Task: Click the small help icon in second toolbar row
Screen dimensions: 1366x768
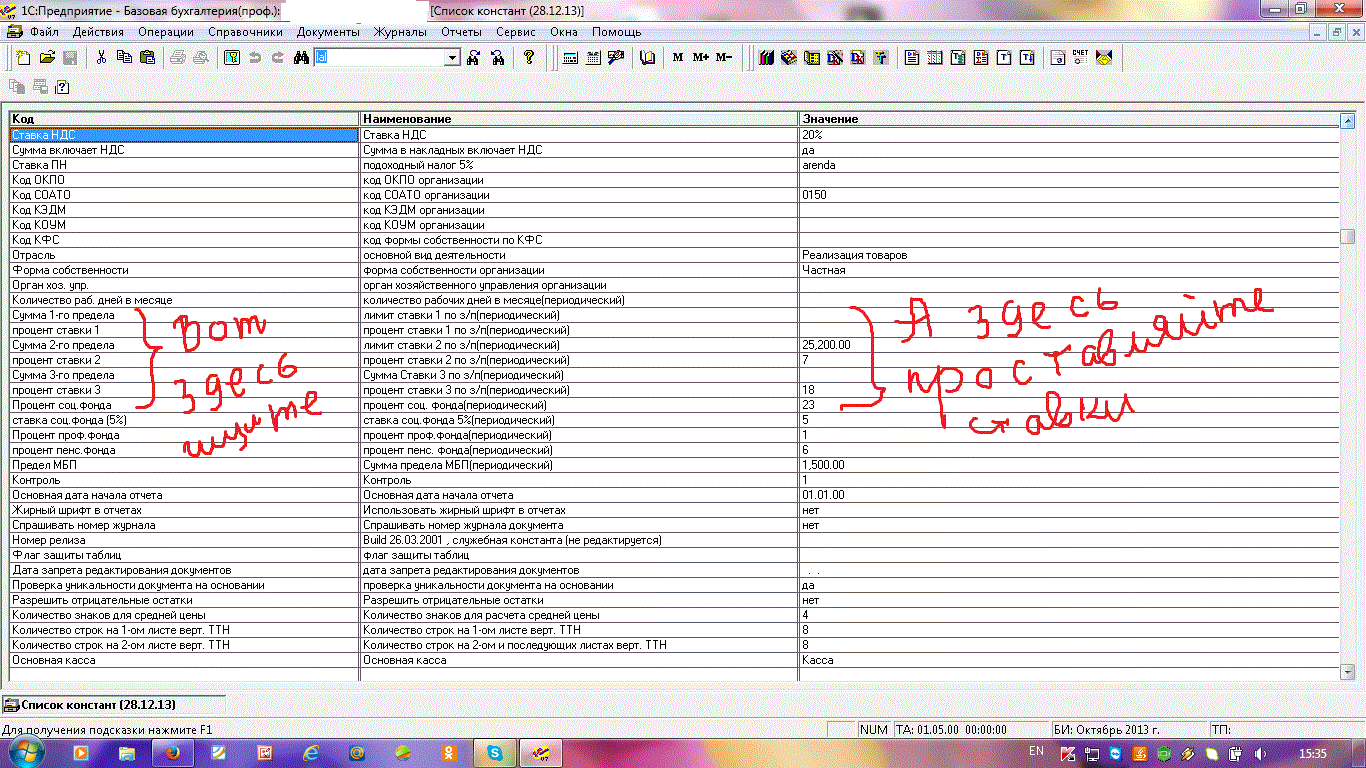Action: point(61,87)
